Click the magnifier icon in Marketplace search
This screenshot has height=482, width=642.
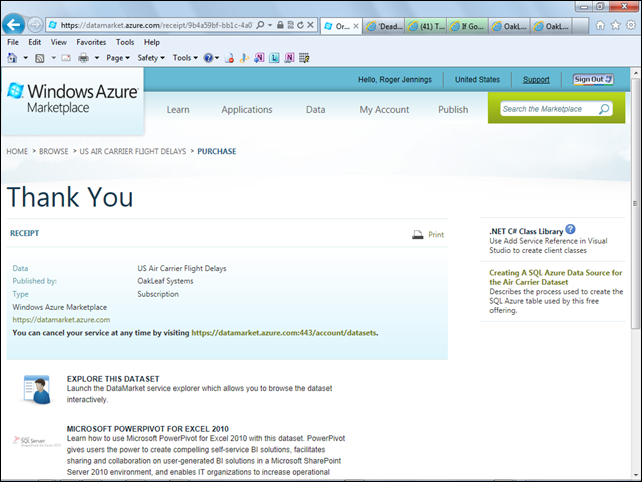604,109
